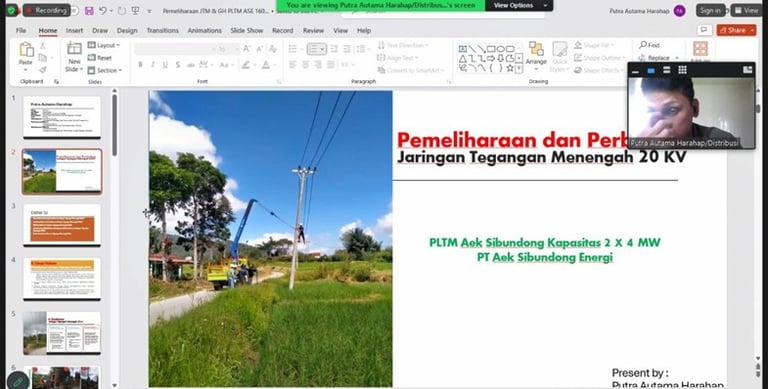This screenshot has height=389, width=768.
Task: Toggle Strikethrough formatting
Action: pos(190,65)
